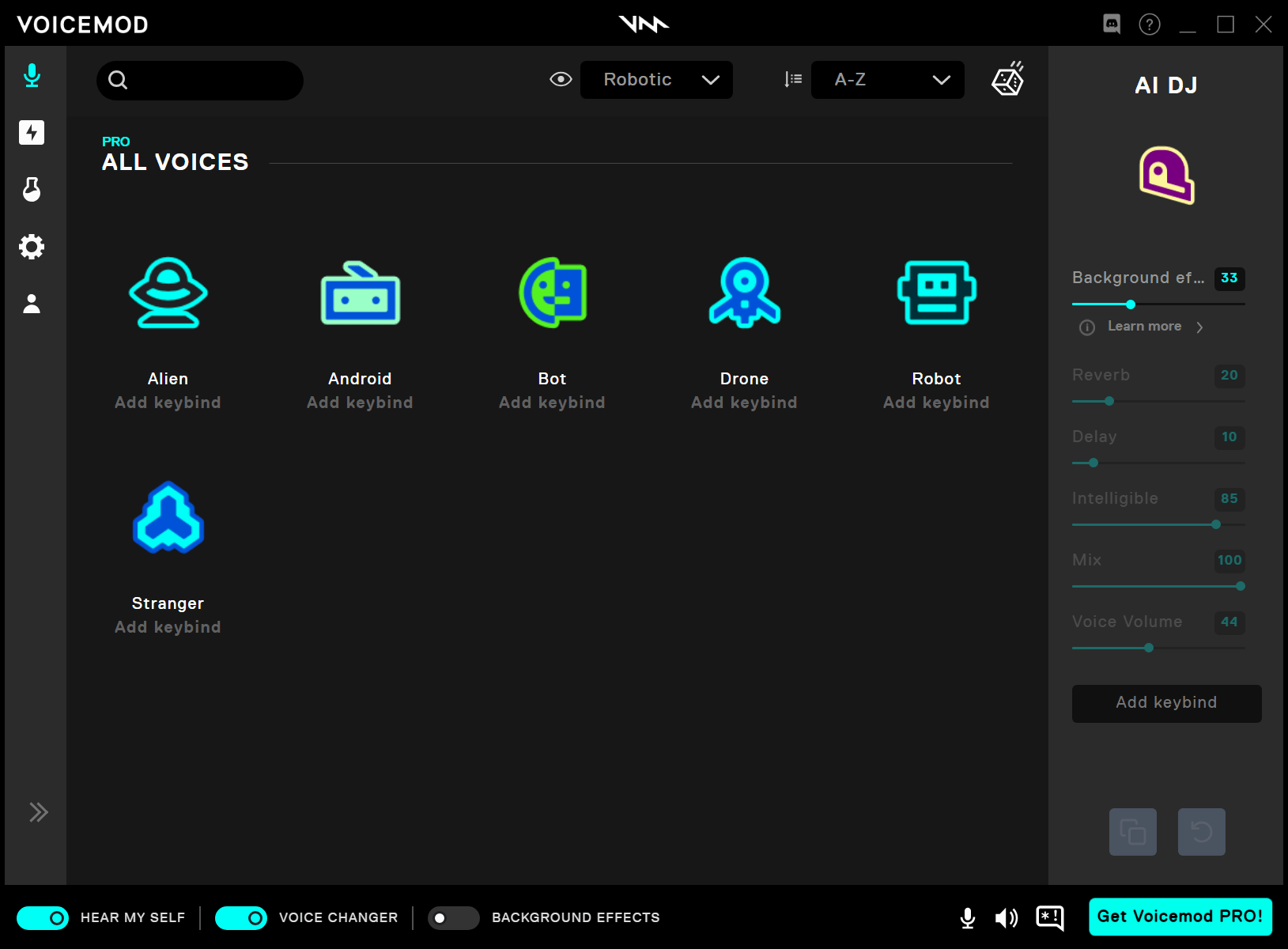
Task: Open the Robotic category dropdown
Action: [656, 79]
